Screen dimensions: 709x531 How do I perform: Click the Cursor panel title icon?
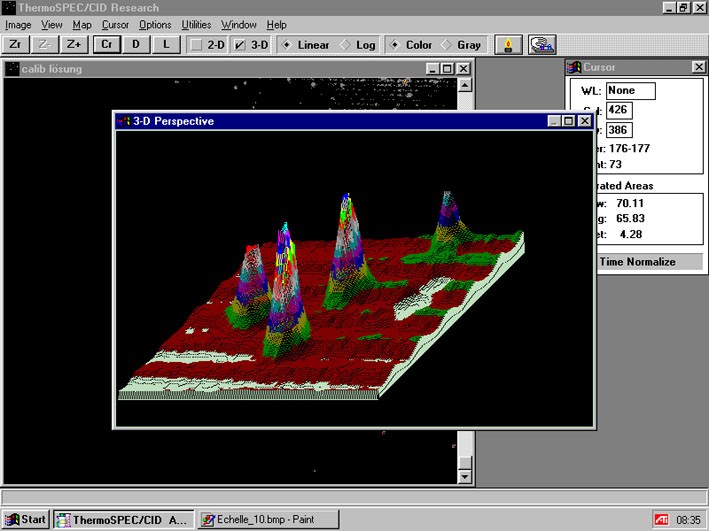point(574,67)
